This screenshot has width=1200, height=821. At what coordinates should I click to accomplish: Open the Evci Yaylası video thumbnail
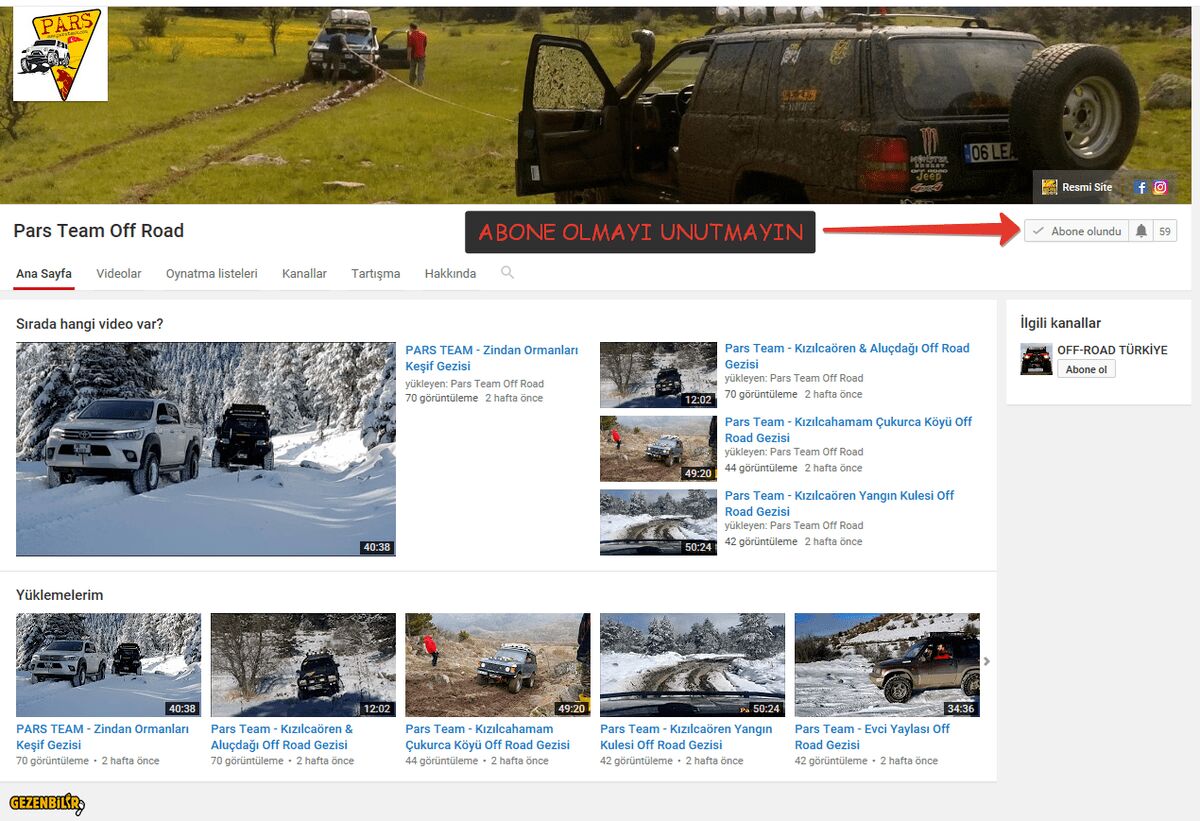tap(887, 664)
